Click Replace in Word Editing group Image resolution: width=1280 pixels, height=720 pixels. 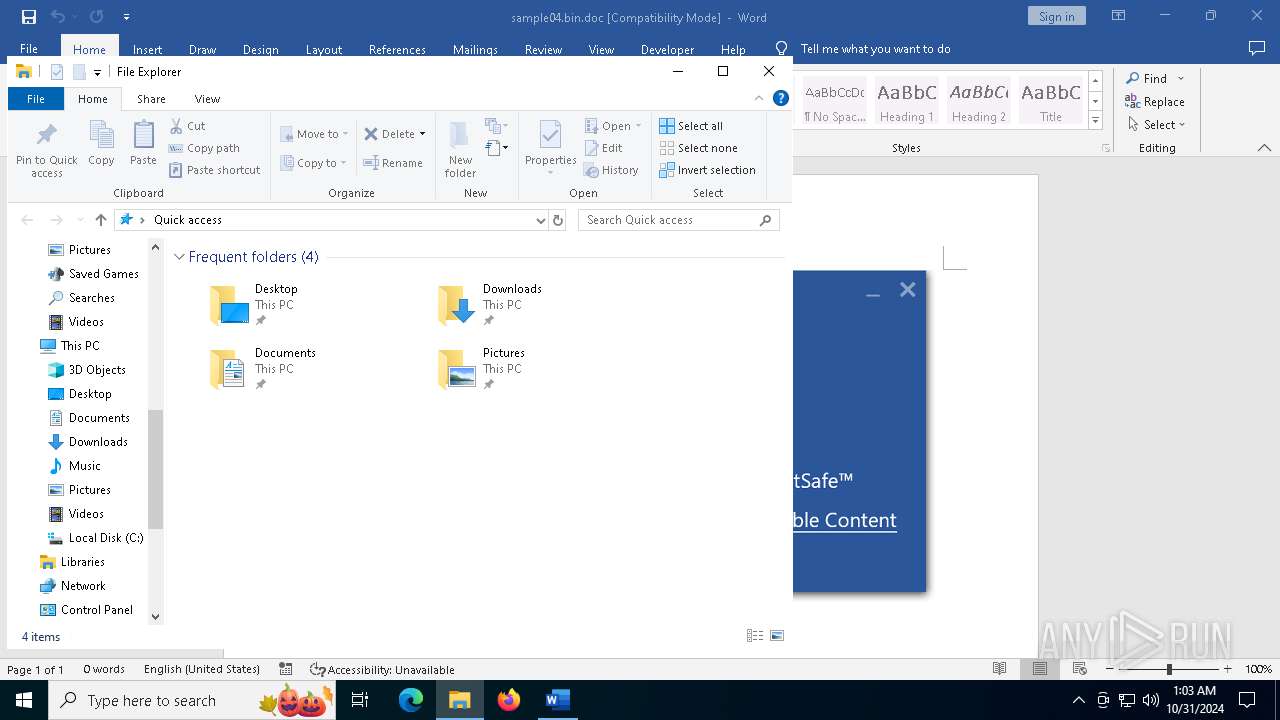coord(1155,101)
